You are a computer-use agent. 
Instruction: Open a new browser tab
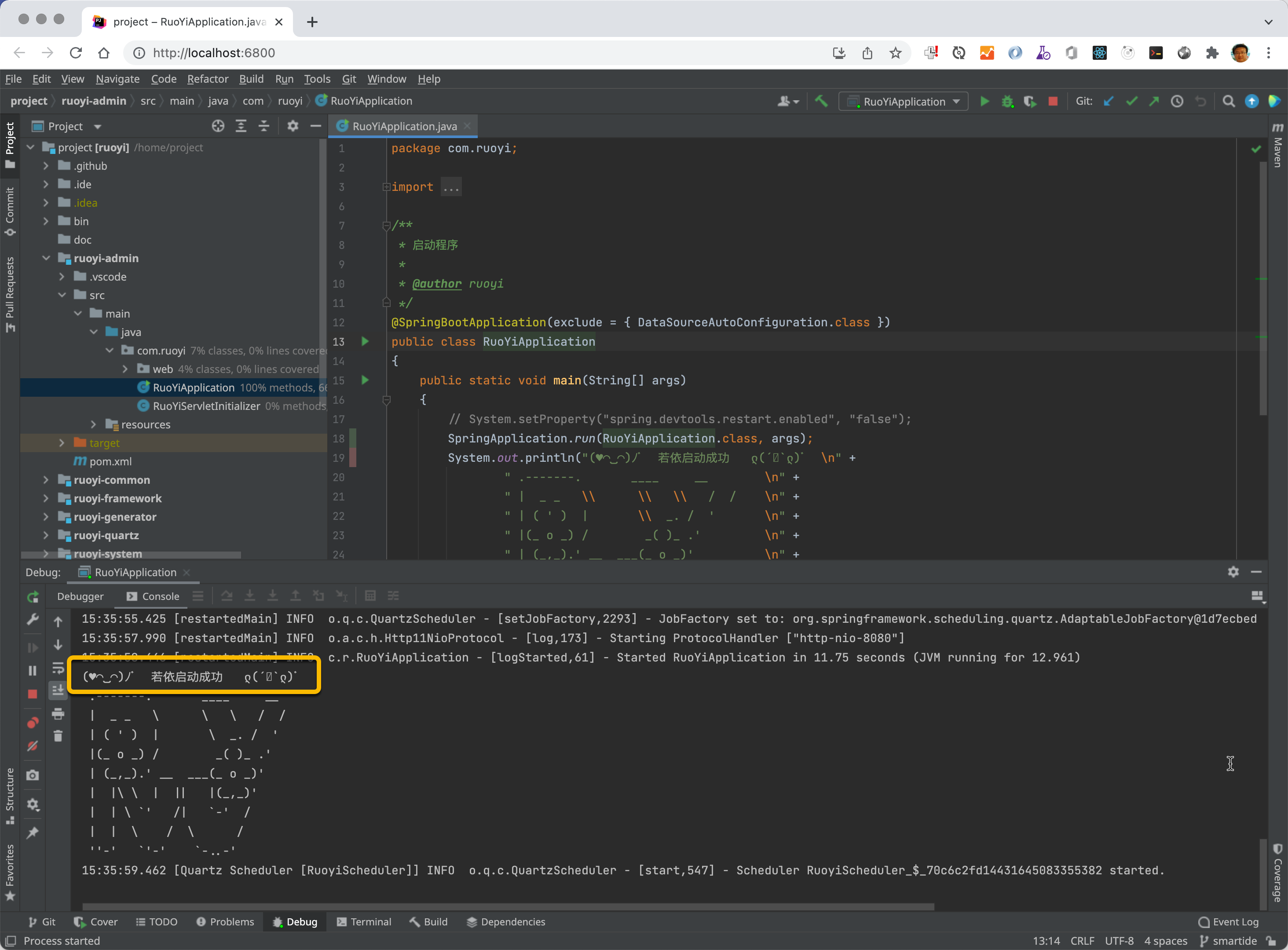[x=311, y=22]
